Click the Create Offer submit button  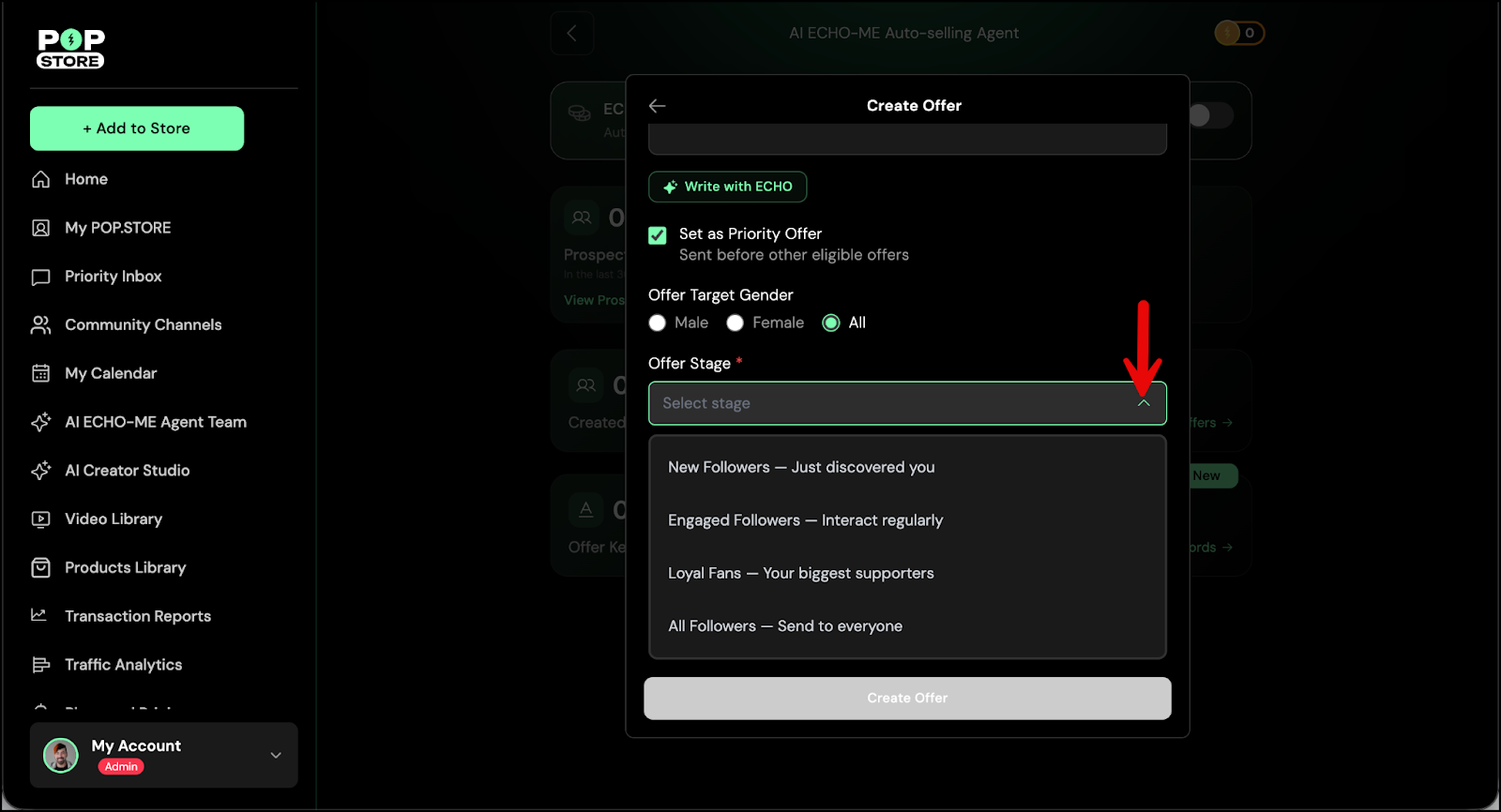point(907,699)
